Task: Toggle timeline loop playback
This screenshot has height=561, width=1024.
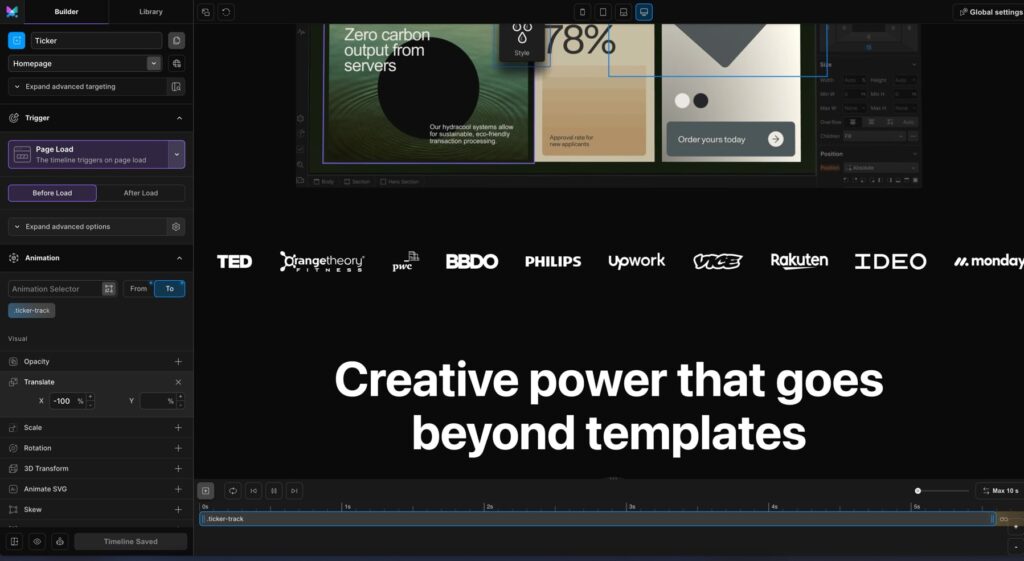Action: pos(232,490)
